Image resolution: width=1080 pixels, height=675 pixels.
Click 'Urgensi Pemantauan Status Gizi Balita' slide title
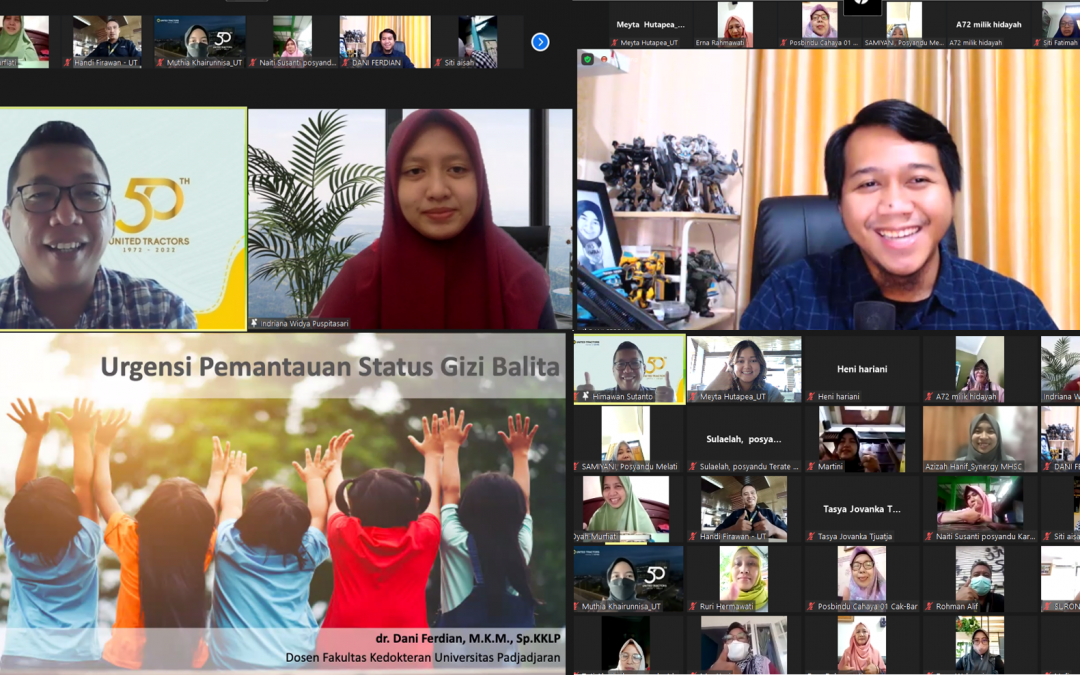click(330, 366)
